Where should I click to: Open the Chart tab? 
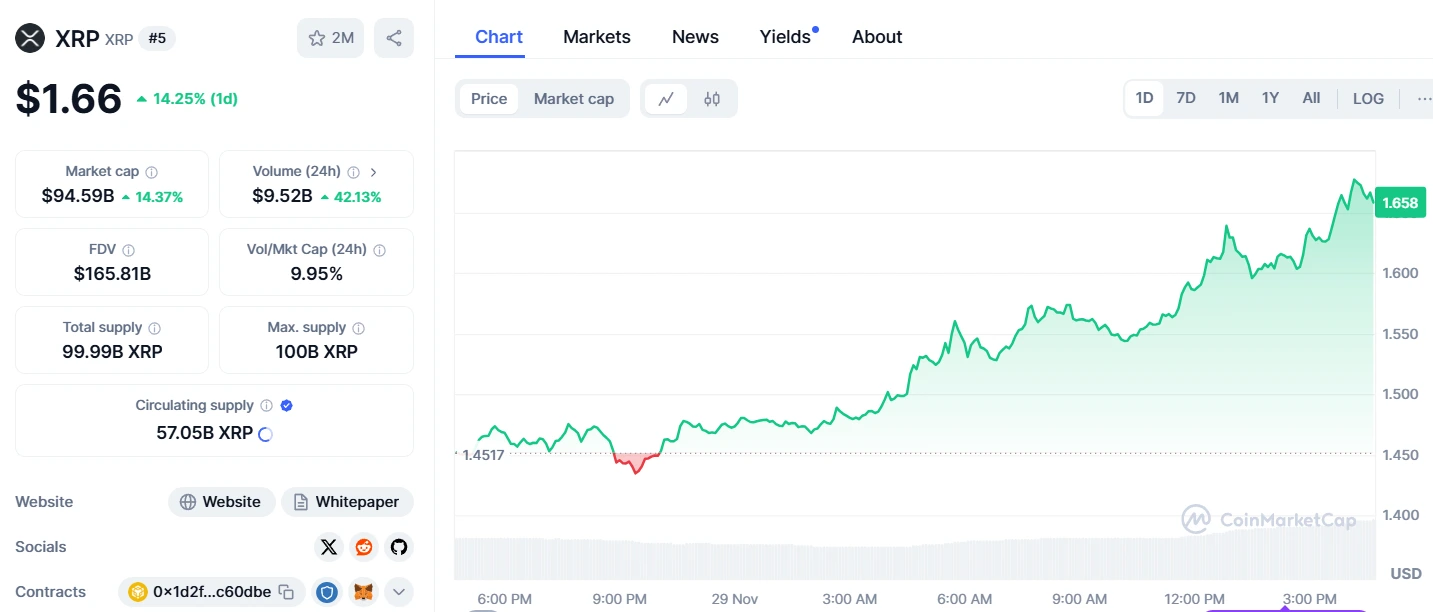499,37
